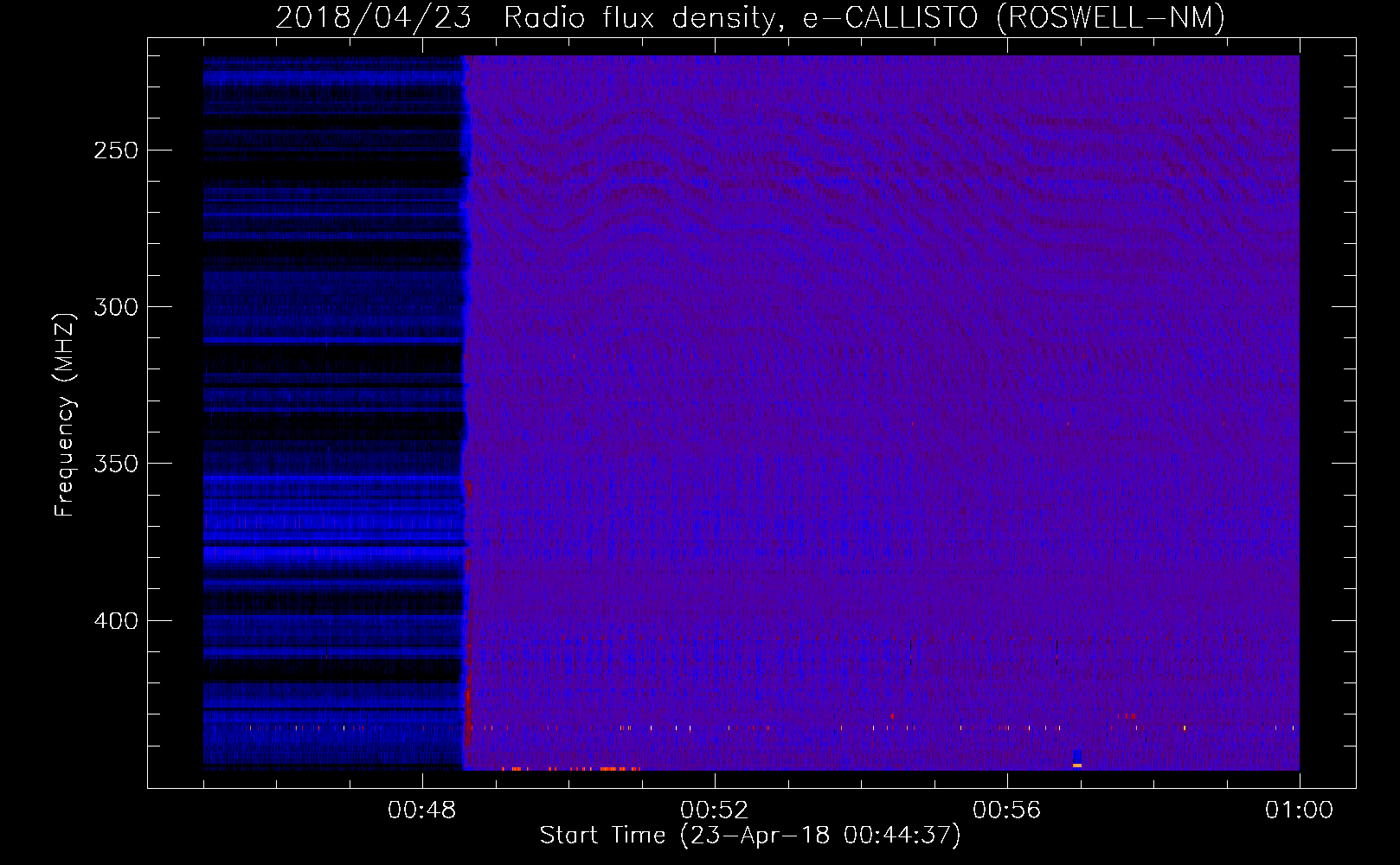
Task: Click the 'Frequency (MHZ)' axis label
Action: point(65,415)
